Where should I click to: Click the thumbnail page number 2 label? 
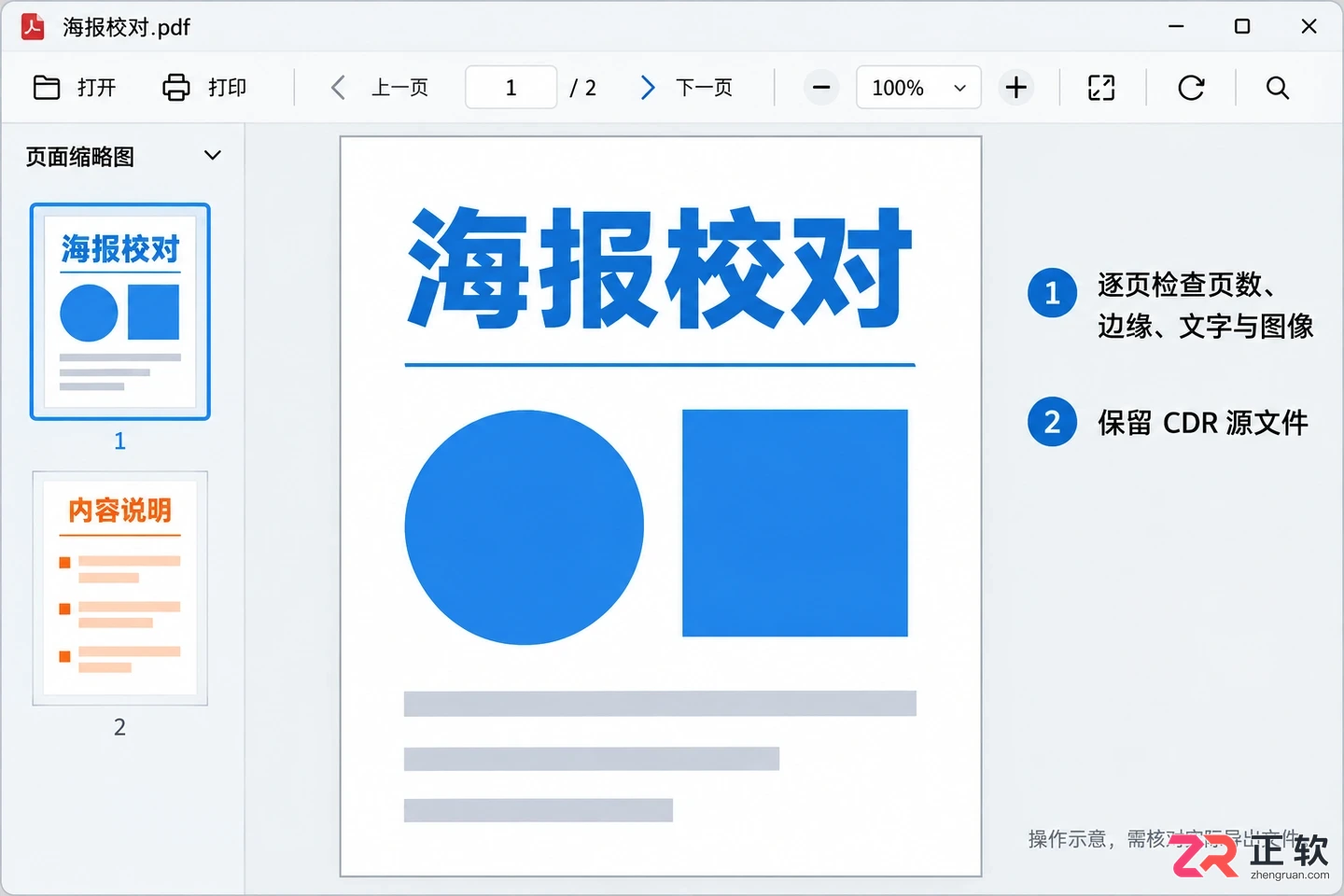(119, 727)
